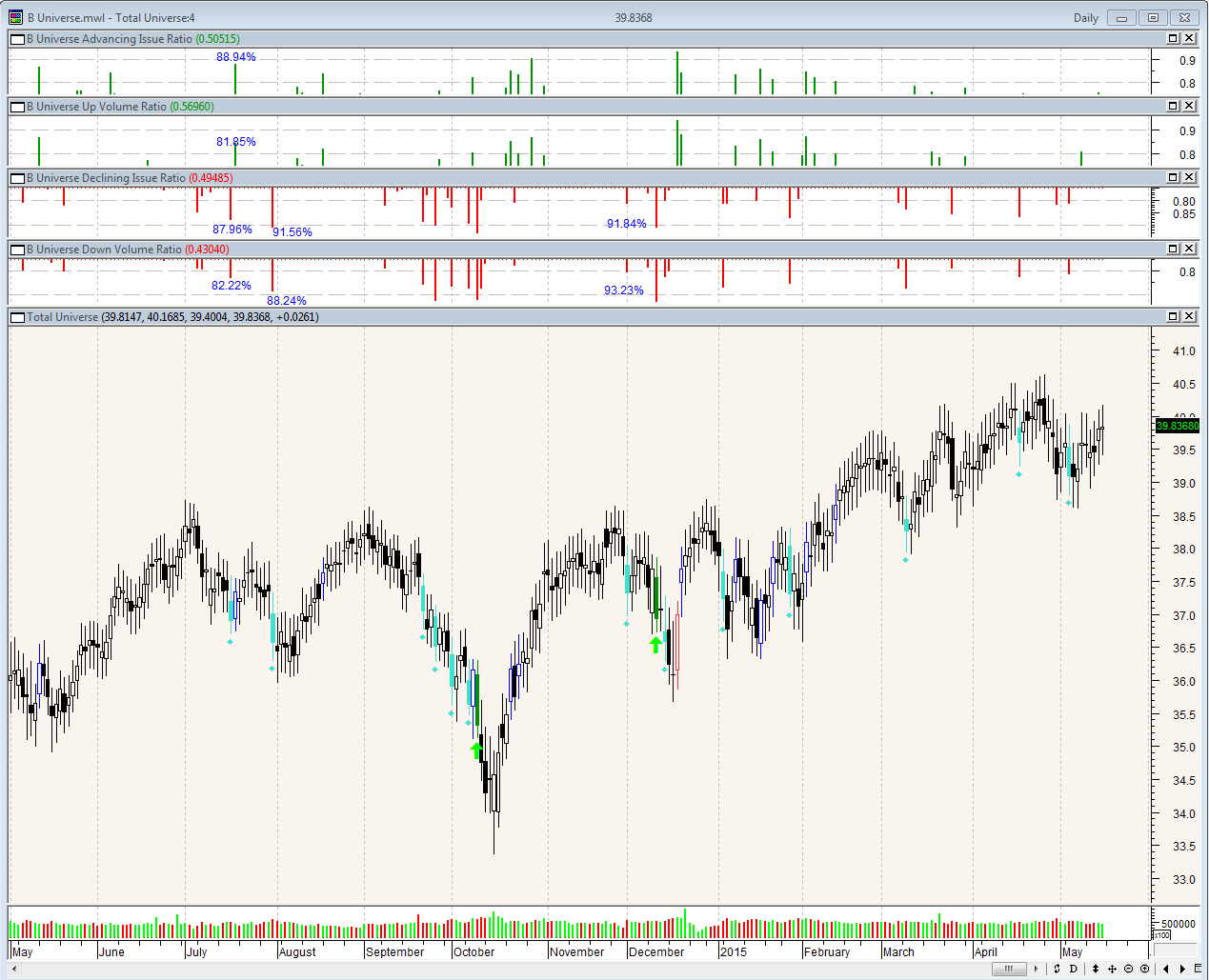Click the 41.0 price axis label

pos(1184,351)
